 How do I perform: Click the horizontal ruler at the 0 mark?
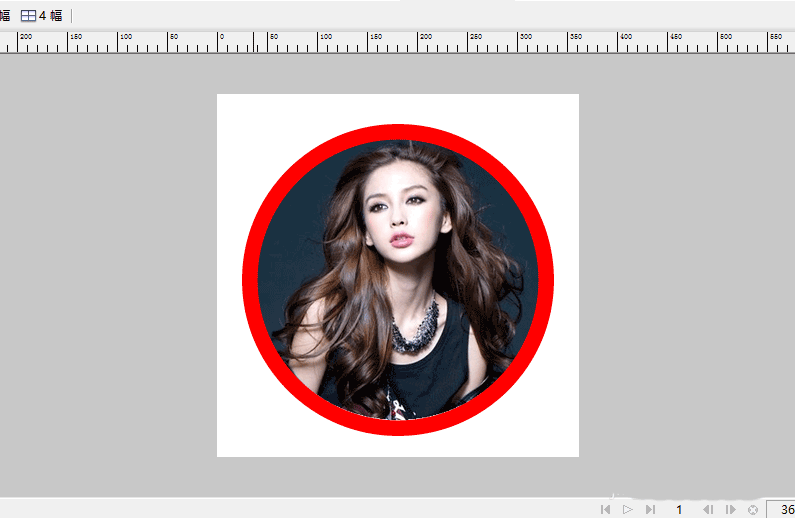point(220,41)
